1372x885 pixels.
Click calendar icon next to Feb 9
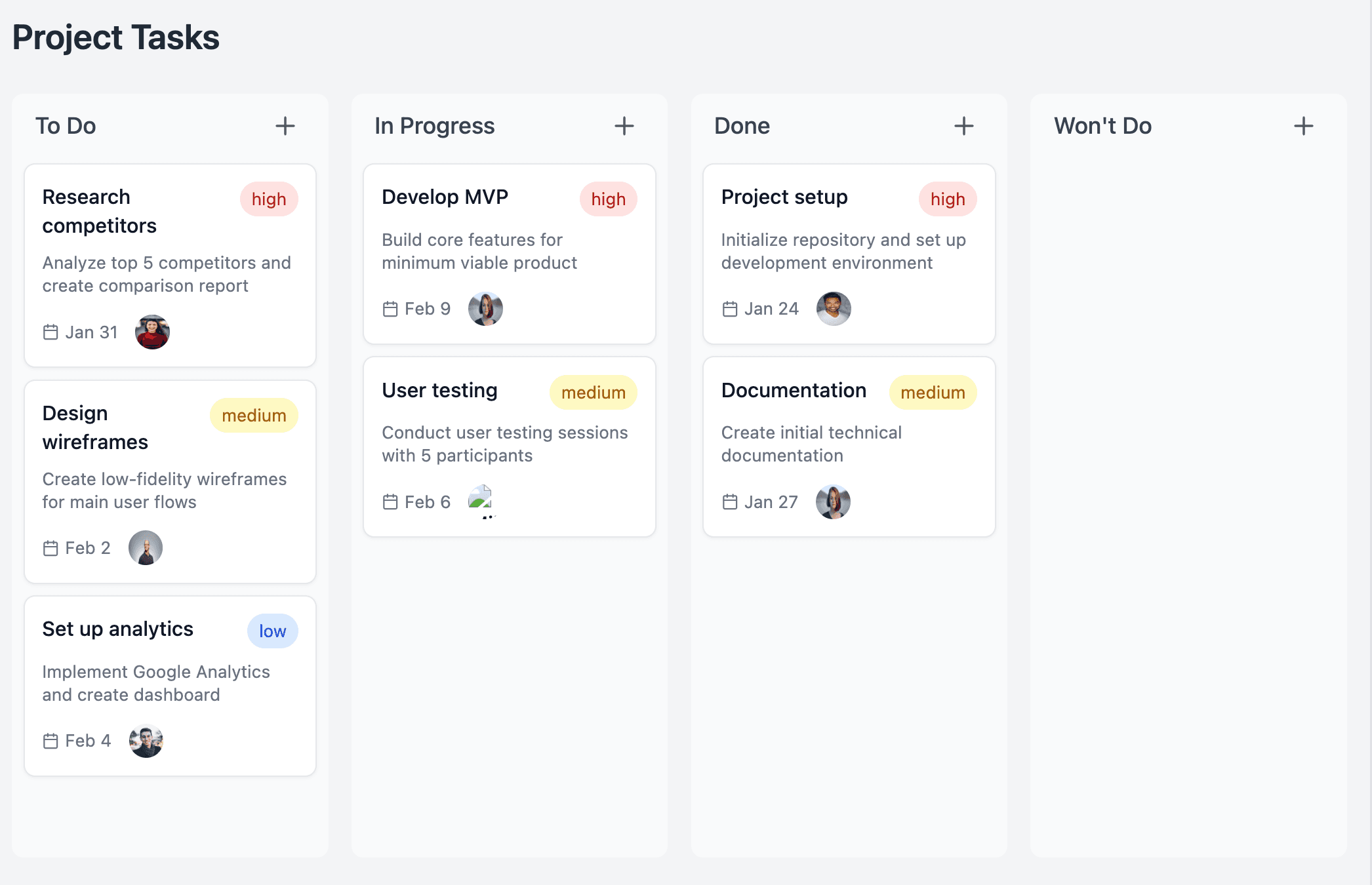(390, 309)
